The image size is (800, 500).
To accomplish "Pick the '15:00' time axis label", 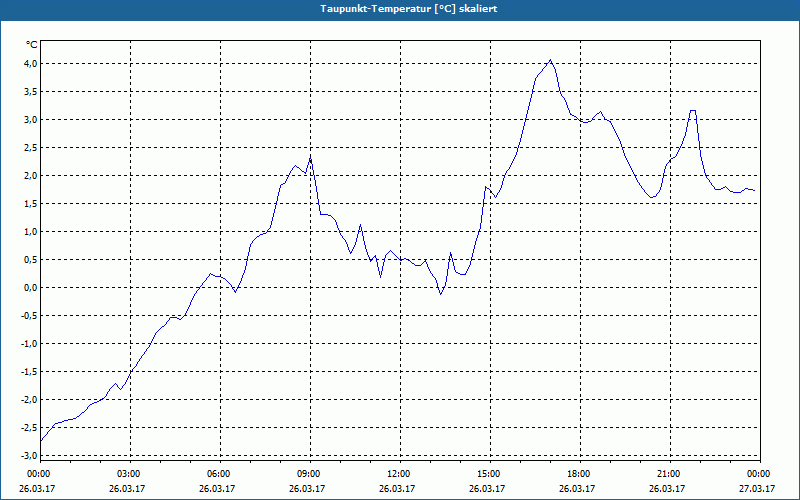I will (x=488, y=474).
